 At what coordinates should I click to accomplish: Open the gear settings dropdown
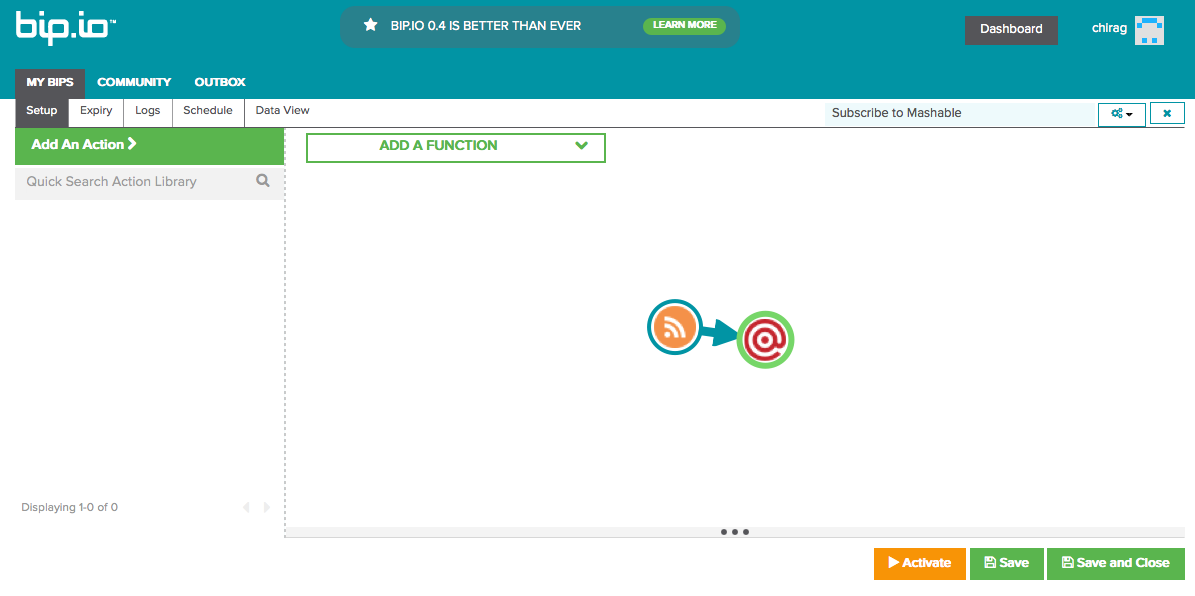point(1122,114)
